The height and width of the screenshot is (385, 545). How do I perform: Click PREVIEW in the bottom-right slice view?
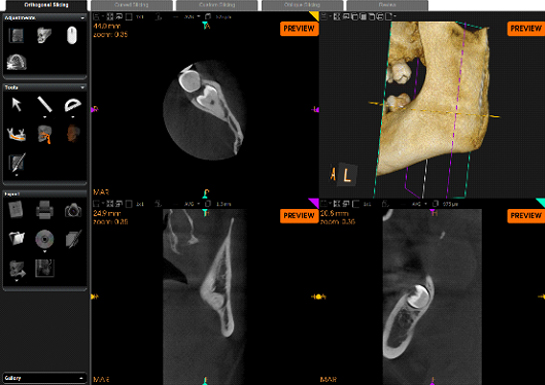coord(526,216)
